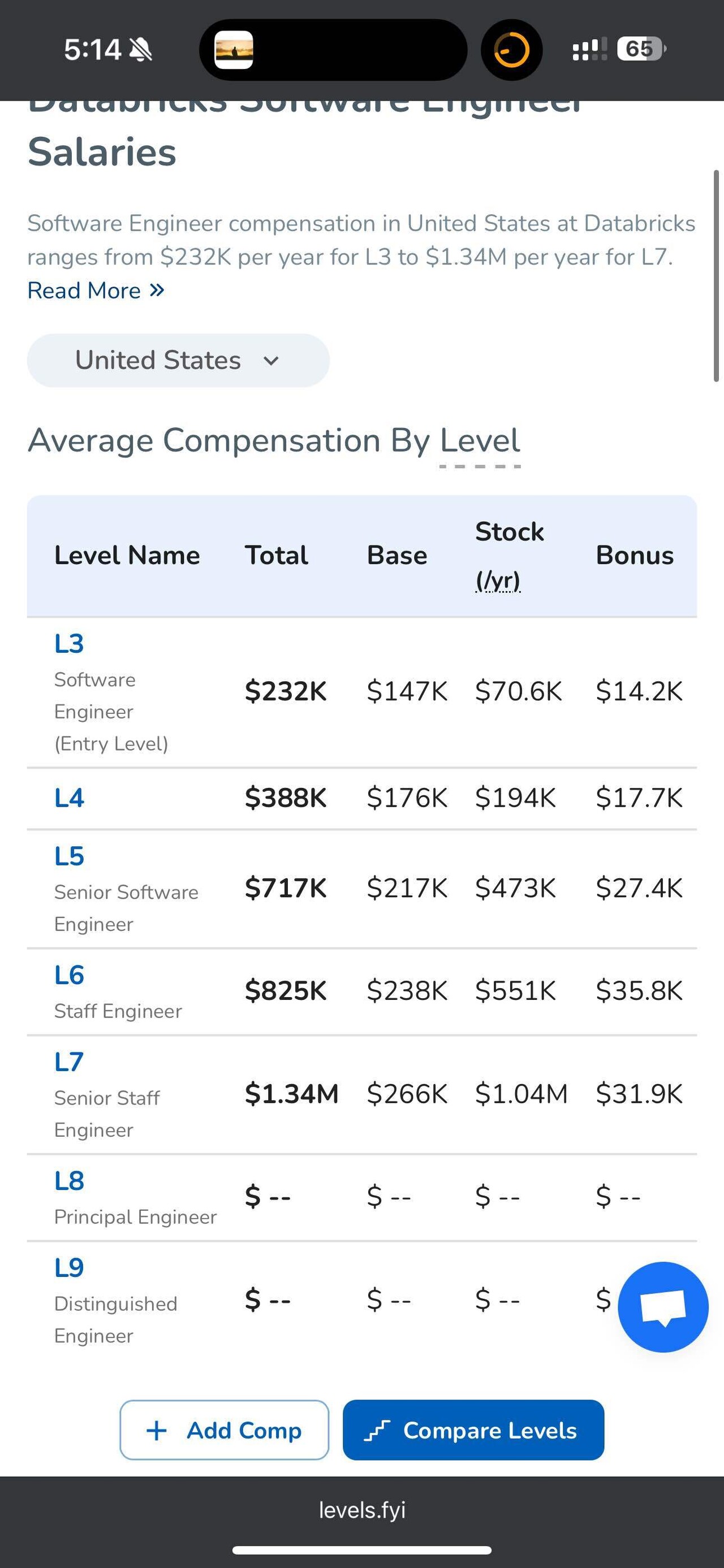Click the plus icon in Add Comp
The height and width of the screenshot is (1568, 724).
coord(157,1431)
